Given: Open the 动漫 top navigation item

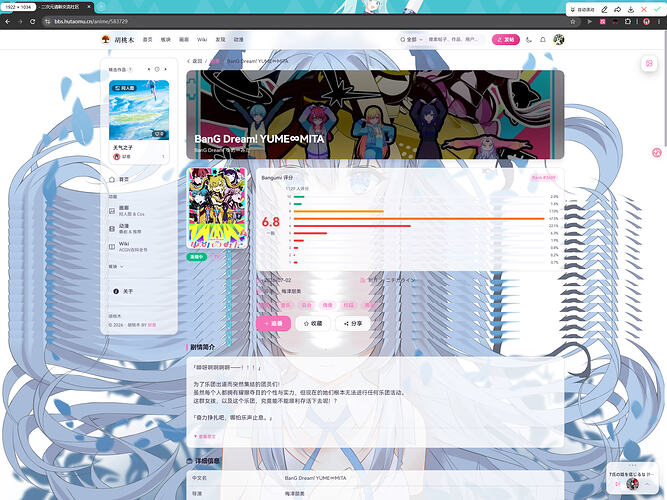Looking at the screenshot, I should point(239,40).
